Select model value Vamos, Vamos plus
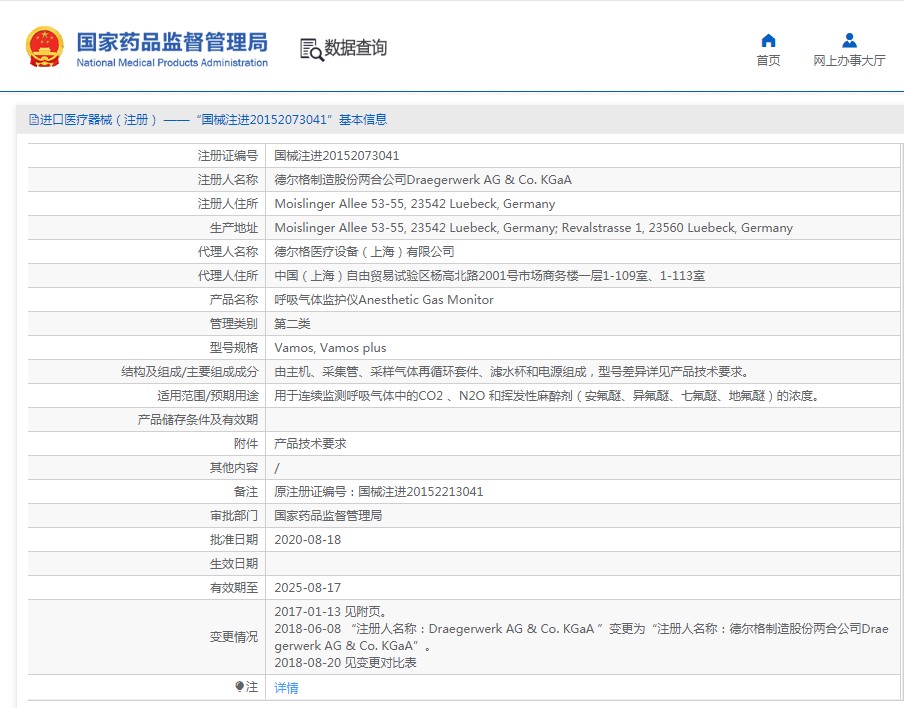Image resolution: width=904 pixels, height=708 pixels. pos(330,348)
